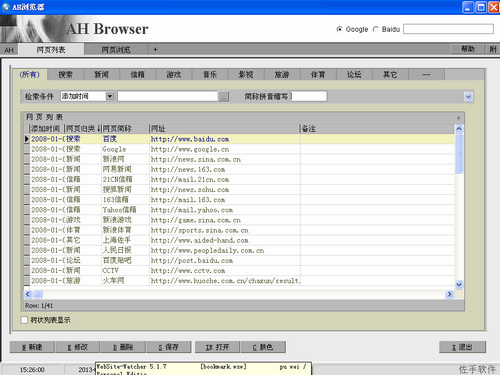Screen dimensions: 500x375
Task: Select the 21CN信箱 row
Action: (239, 179)
